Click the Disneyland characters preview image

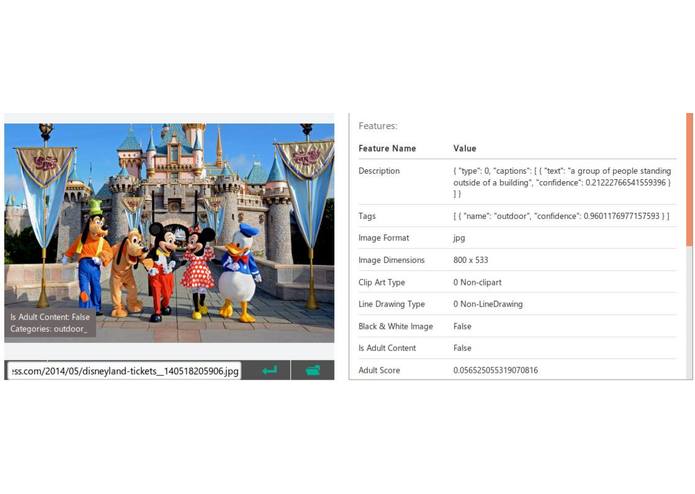click(x=169, y=233)
